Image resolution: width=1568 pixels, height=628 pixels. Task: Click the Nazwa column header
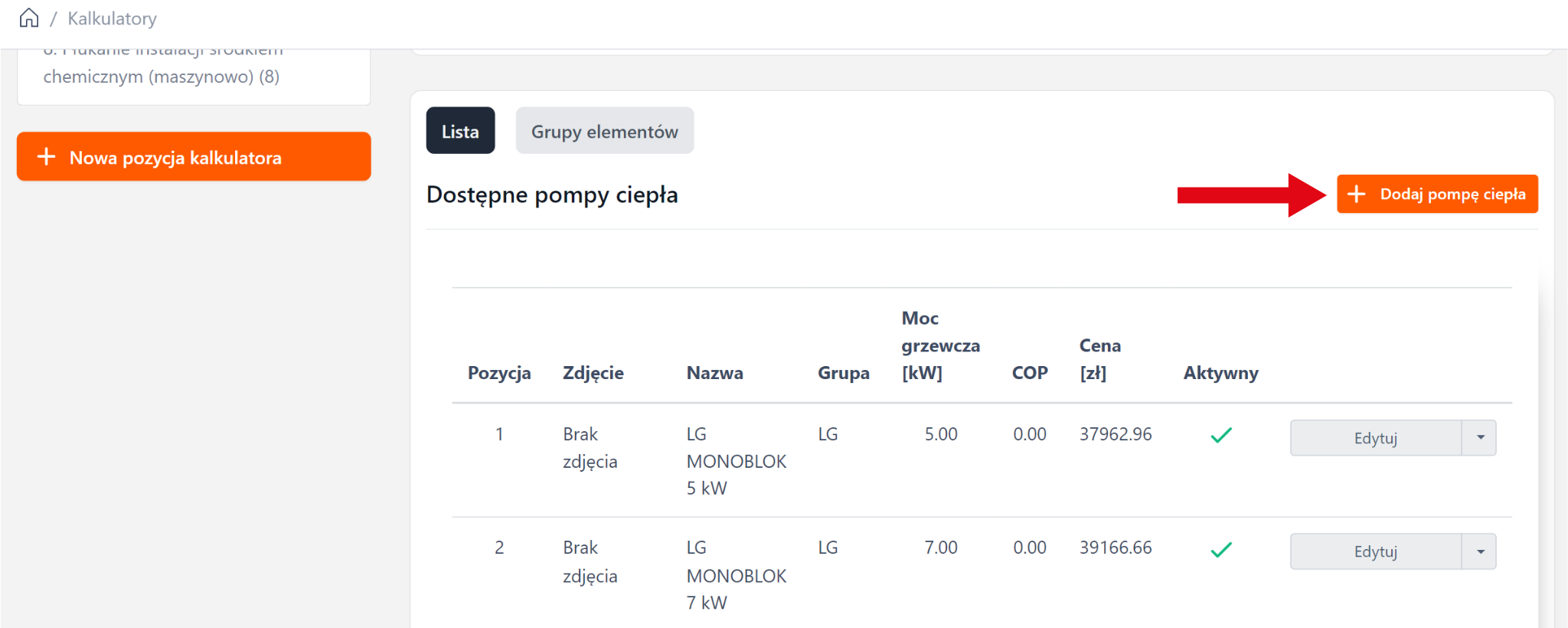click(714, 373)
